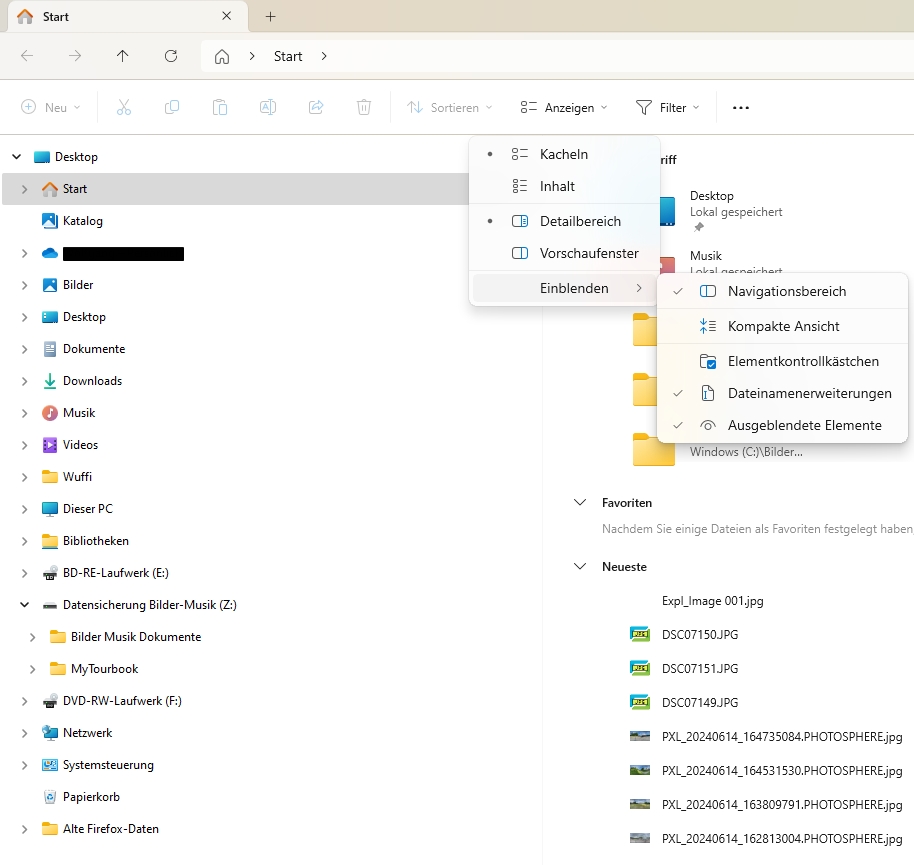Open the Neu dropdown
The height and width of the screenshot is (865, 914).
pyautogui.click(x=51, y=107)
